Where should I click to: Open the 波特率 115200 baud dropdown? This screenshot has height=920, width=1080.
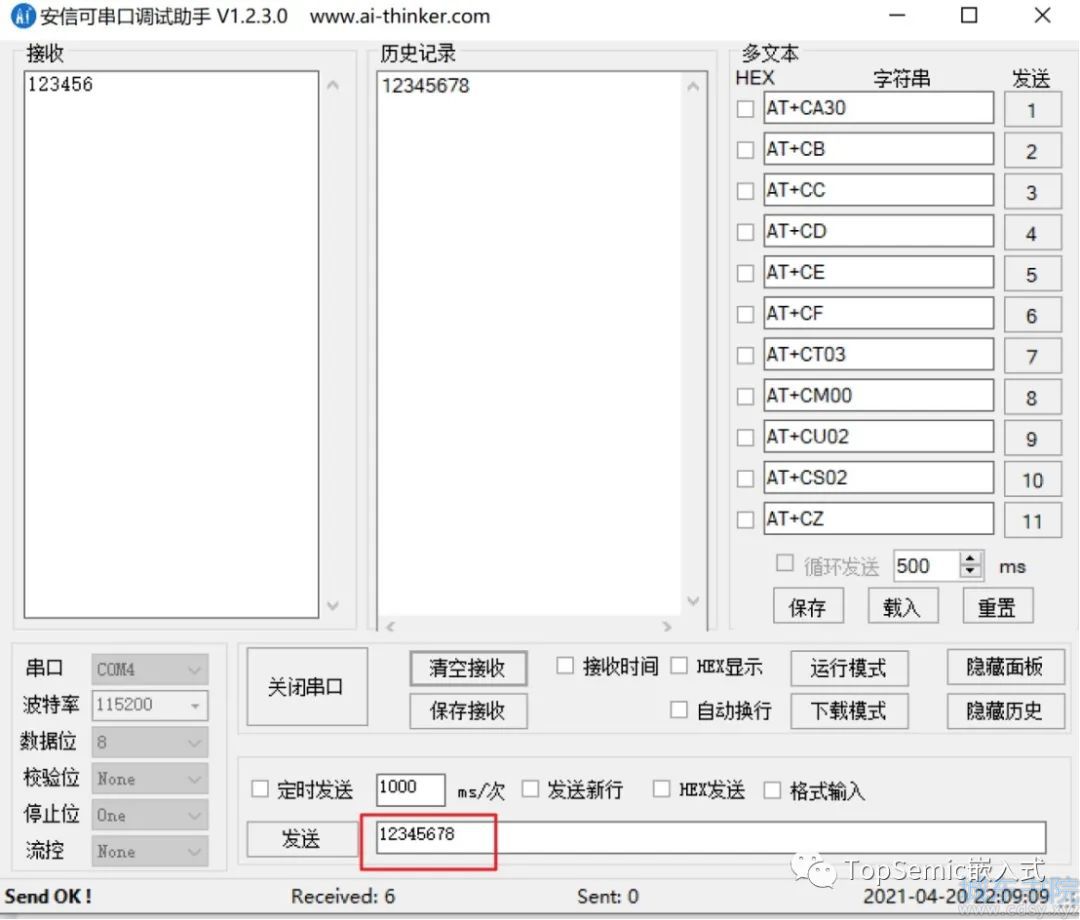point(149,705)
